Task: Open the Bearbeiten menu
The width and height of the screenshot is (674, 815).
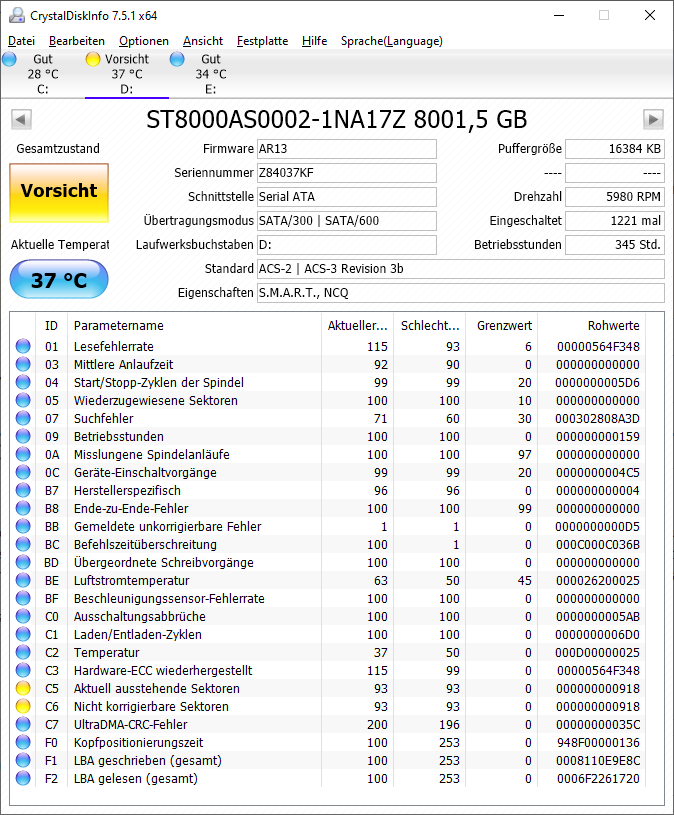Action: click(76, 41)
